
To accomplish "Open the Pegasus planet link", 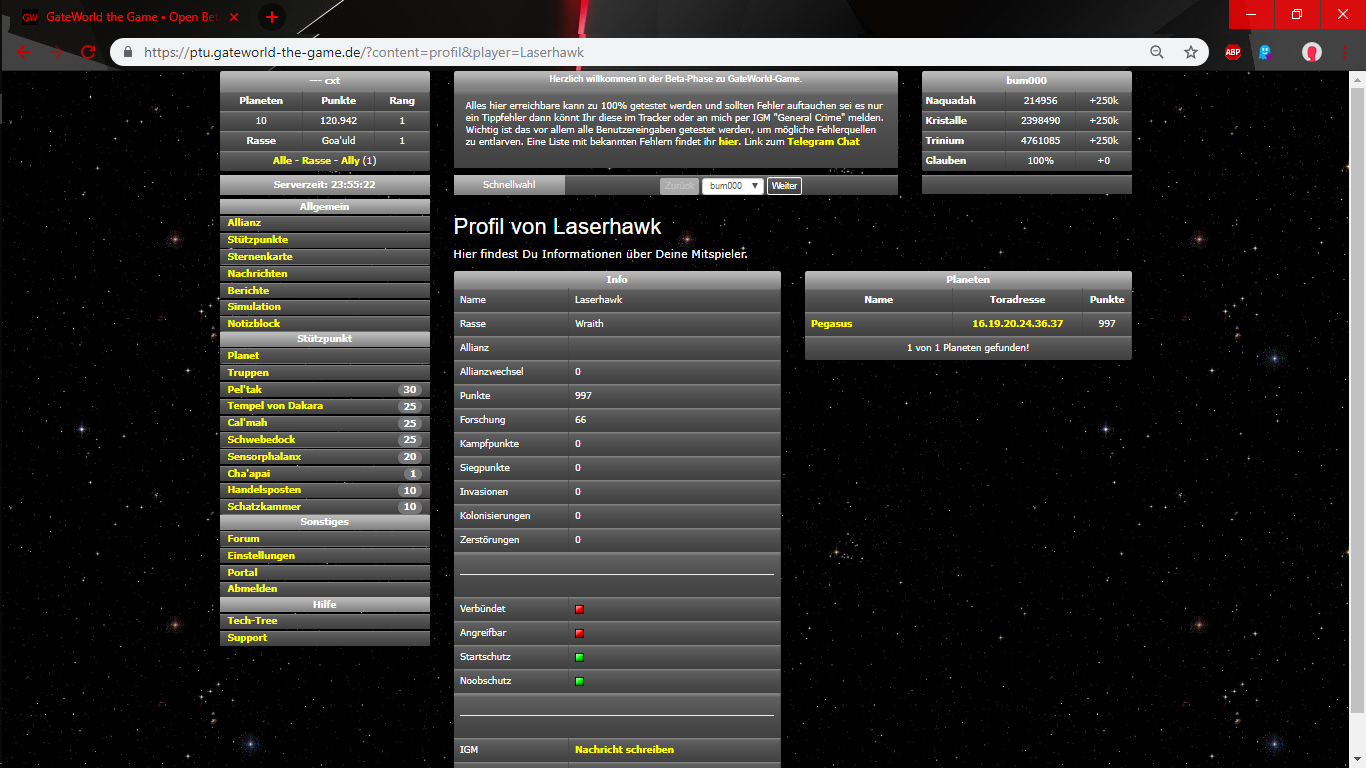I will tap(831, 324).
